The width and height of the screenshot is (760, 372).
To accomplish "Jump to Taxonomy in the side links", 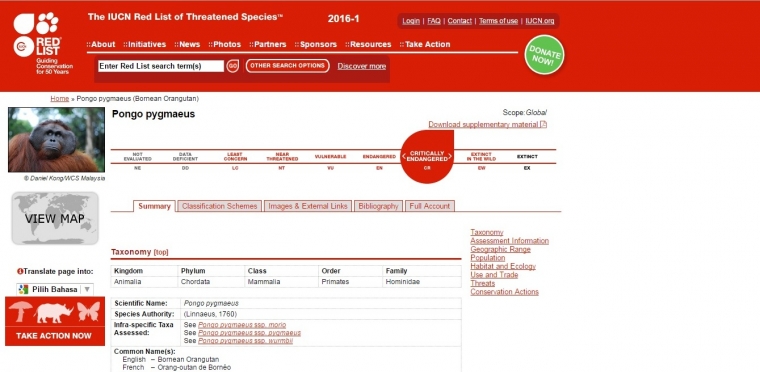I will (x=487, y=232).
